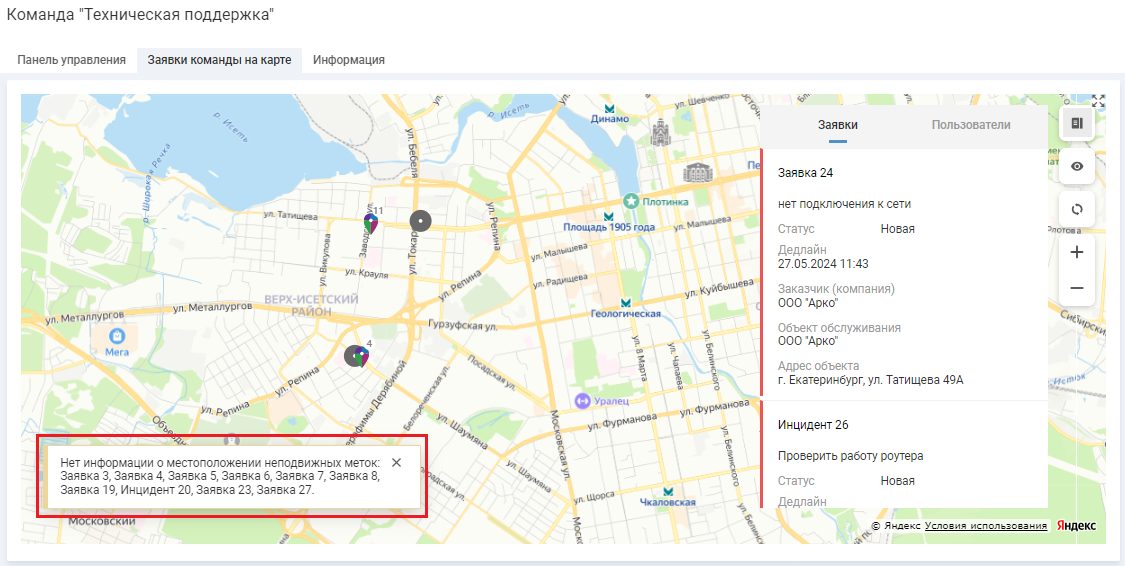
Task: Select the Заявки команды на карте tab
Action: click(x=219, y=60)
